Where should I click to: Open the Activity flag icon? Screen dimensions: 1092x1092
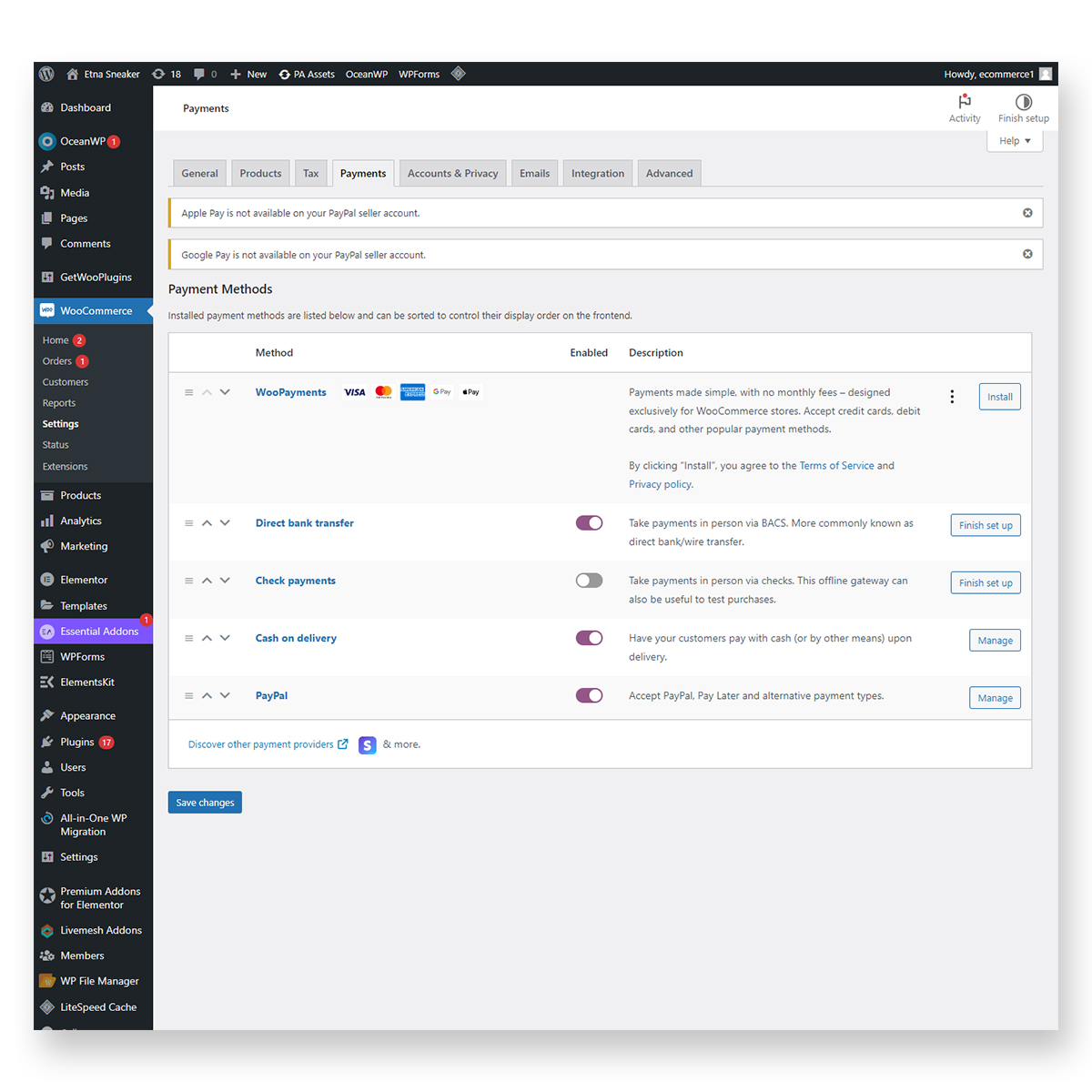(x=965, y=102)
